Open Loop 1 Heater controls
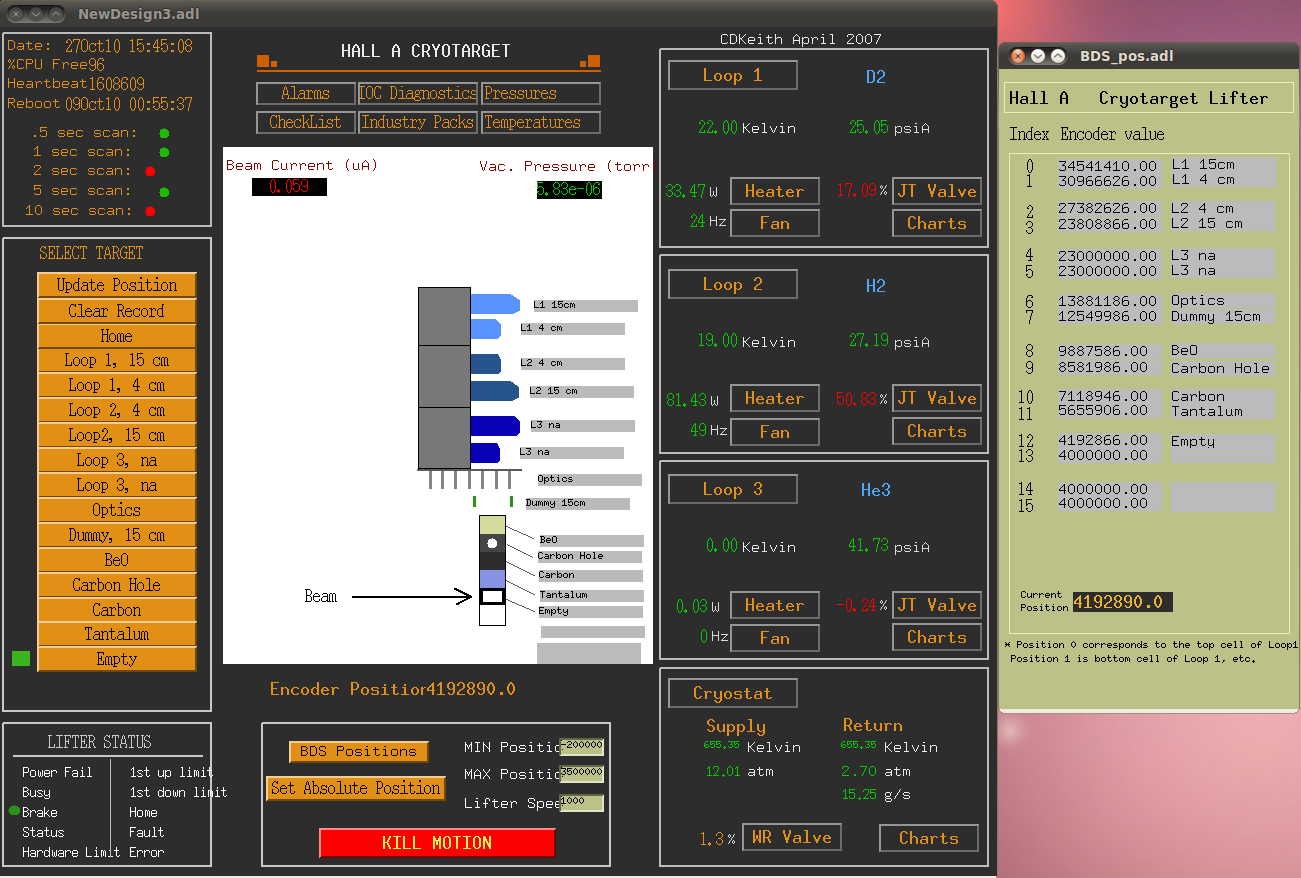This screenshot has width=1301, height=878. tap(775, 191)
